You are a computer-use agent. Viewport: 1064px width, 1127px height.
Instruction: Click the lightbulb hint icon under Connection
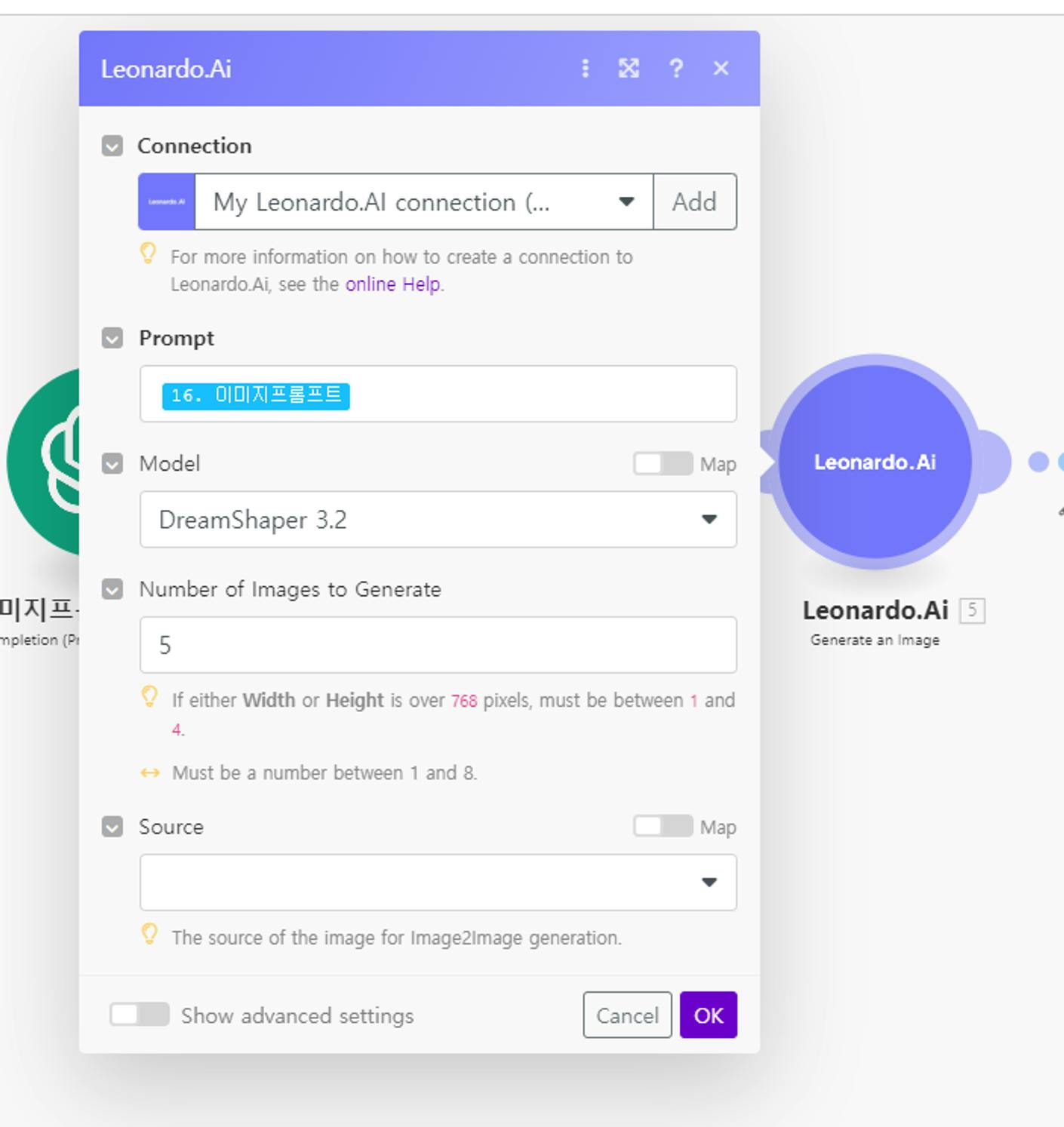(149, 253)
